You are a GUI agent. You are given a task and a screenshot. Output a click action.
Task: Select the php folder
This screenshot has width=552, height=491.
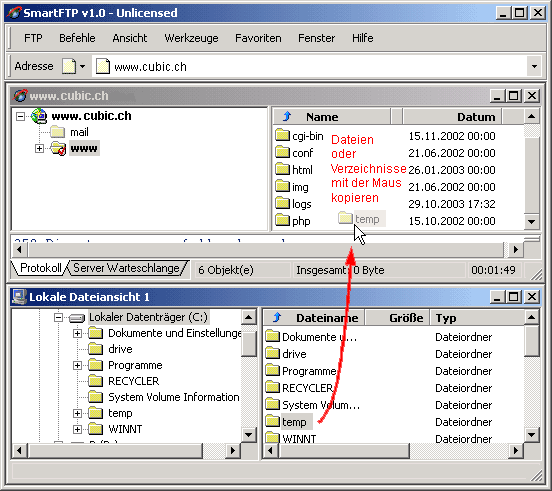293,221
